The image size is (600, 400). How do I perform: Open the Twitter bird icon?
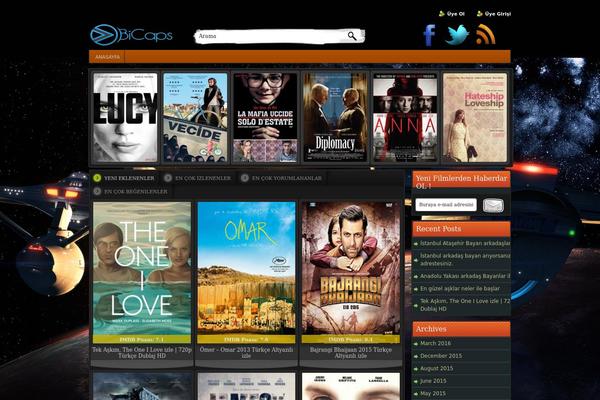tap(457, 35)
